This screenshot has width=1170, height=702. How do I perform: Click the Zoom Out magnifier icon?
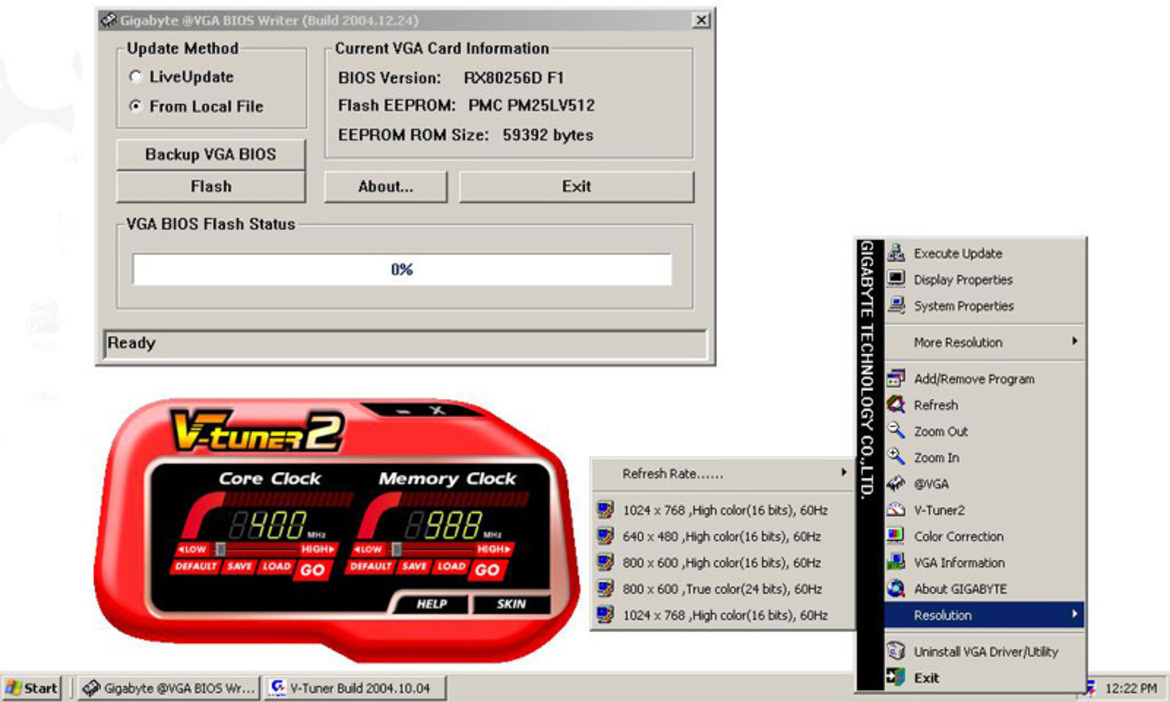click(895, 430)
